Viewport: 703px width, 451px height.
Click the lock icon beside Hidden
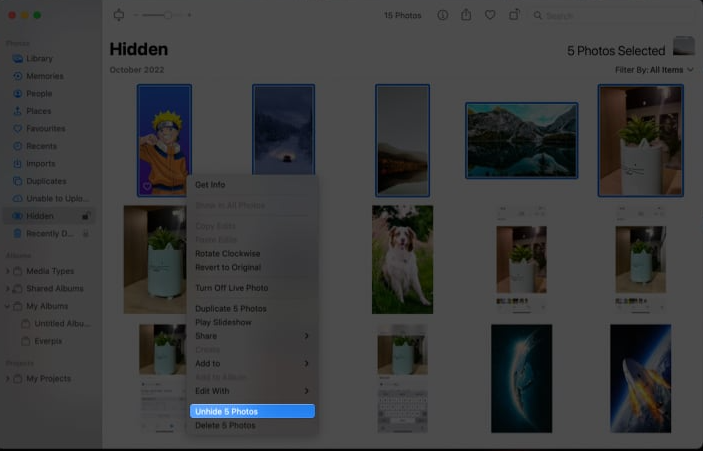pos(86,216)
